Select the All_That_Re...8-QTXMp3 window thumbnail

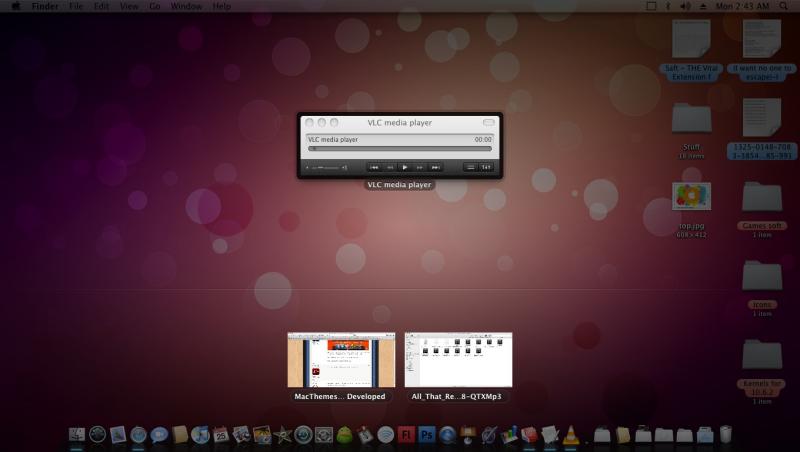458,360
